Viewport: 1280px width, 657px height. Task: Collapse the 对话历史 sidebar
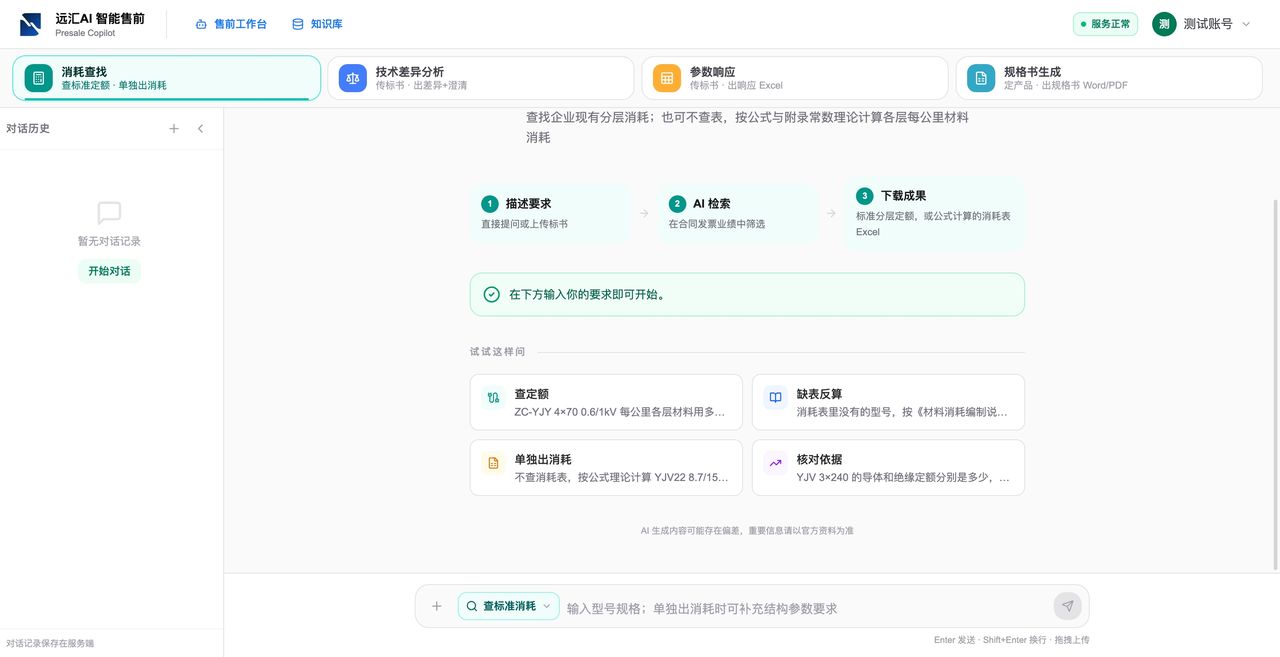(200, 129)
